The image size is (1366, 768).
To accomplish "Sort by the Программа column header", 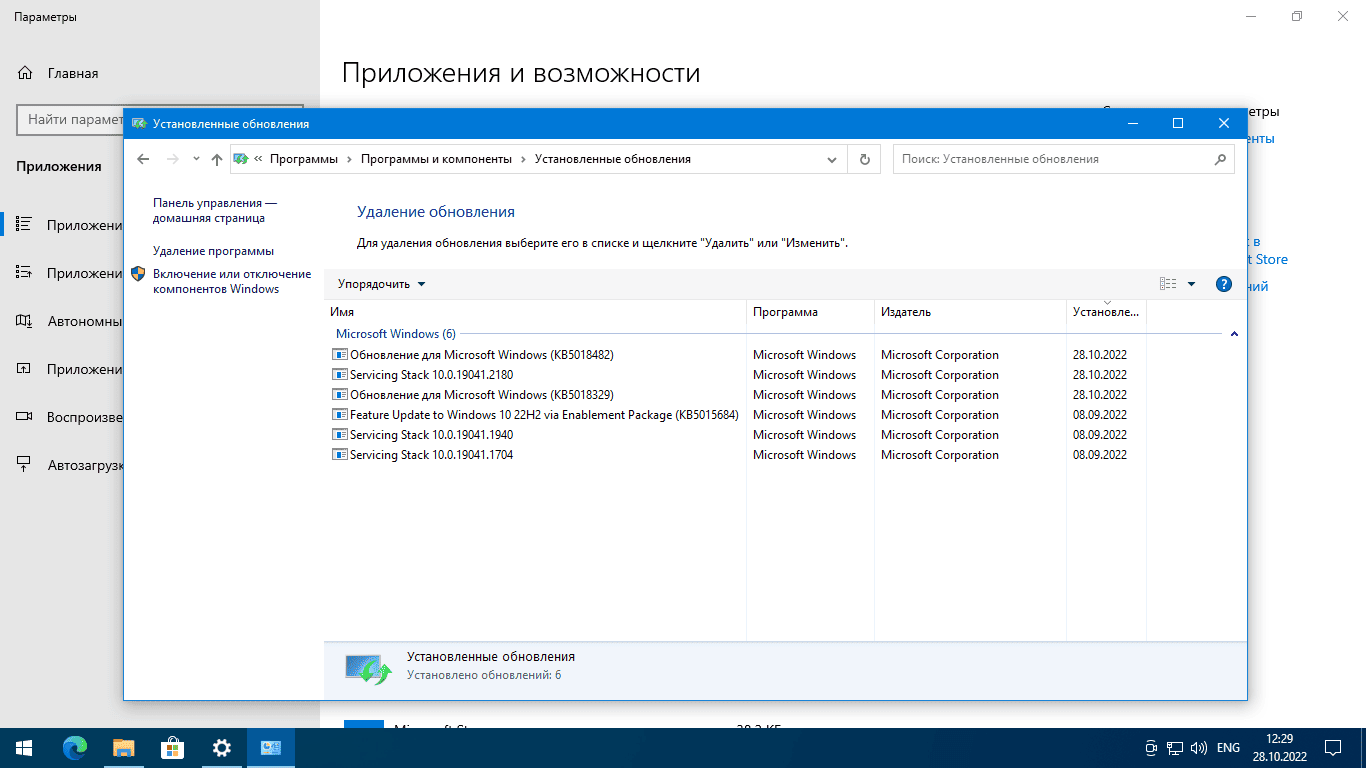I will (810, 312).
